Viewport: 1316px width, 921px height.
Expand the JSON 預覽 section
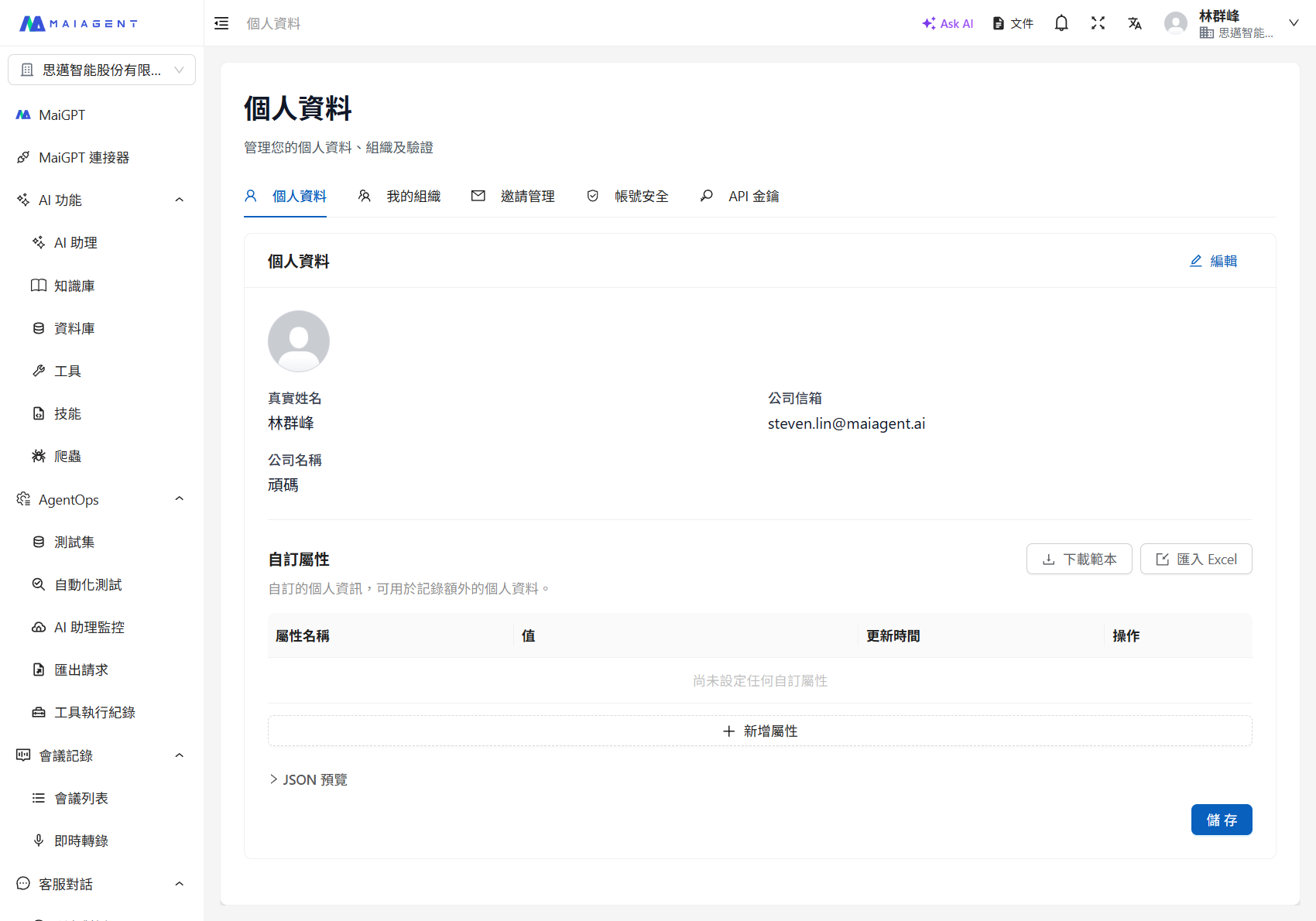coord(308,779)
